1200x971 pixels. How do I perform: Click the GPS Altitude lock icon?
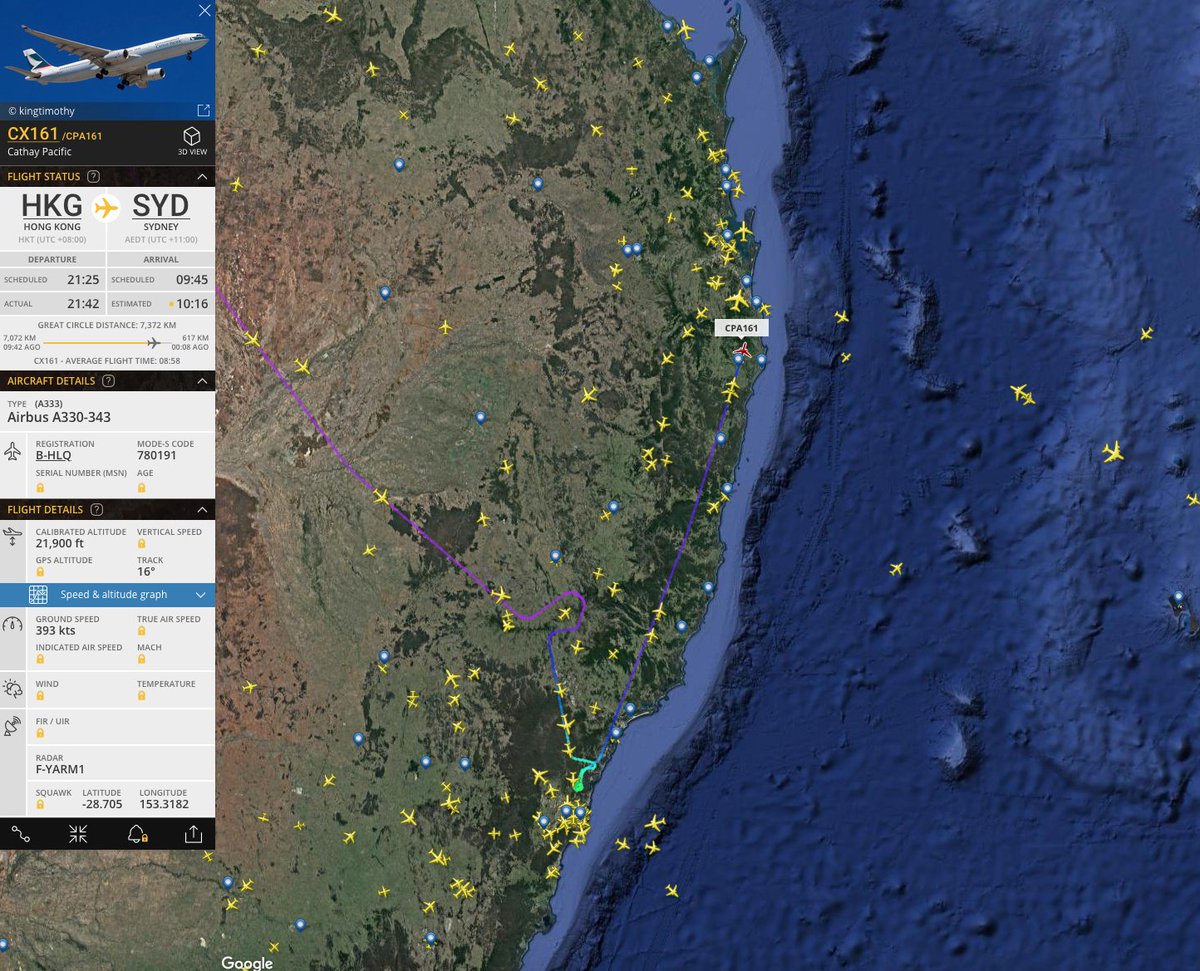pos(40,572)
